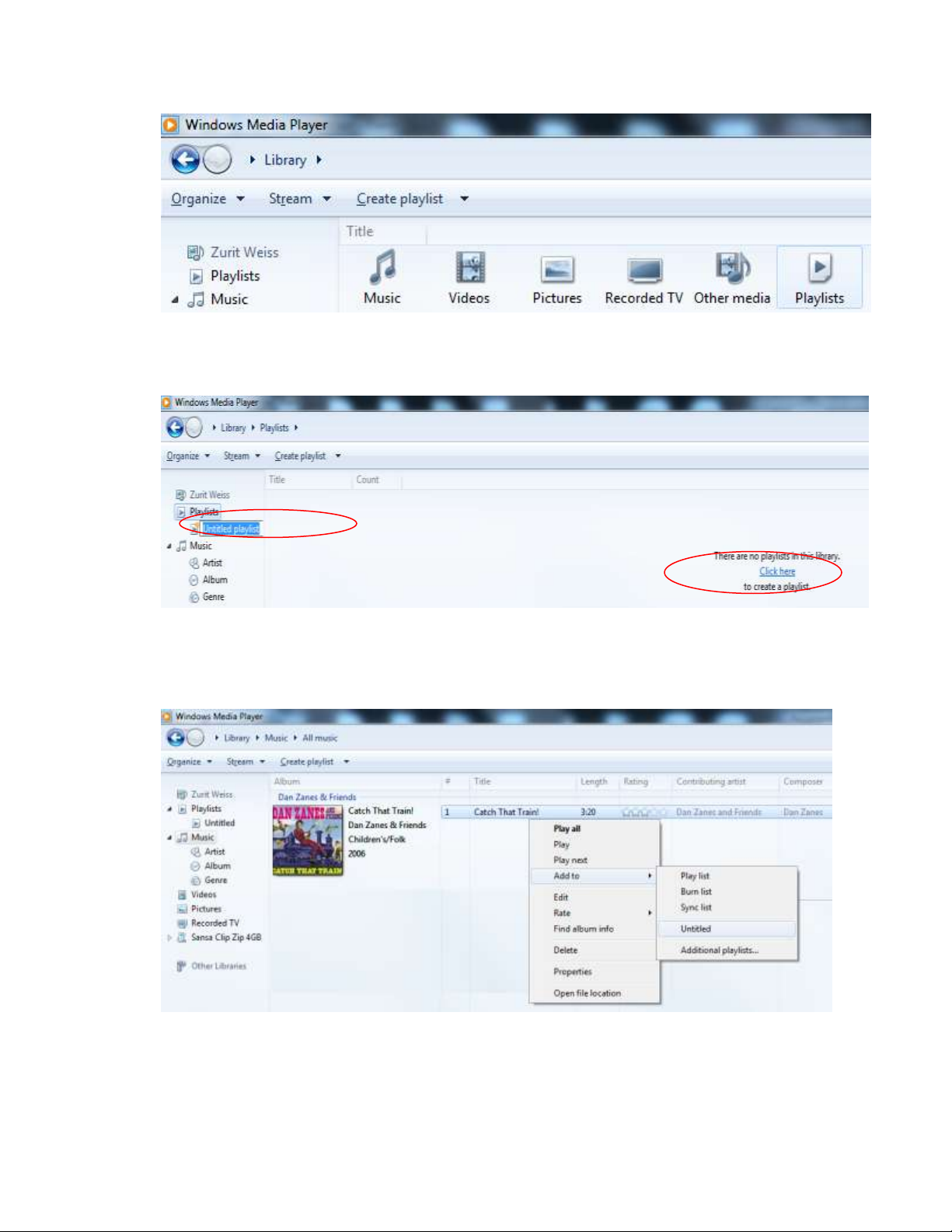Expand the Stream dropdown in top window
The height and width of the screenshot is (1232, 952).
coord(300,199)
